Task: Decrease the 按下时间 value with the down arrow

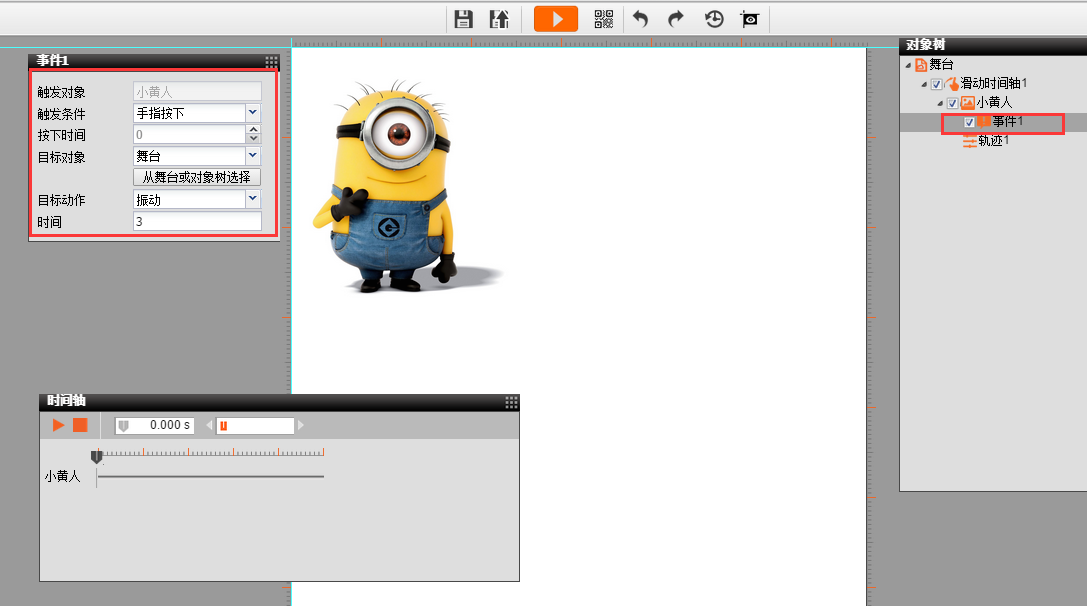Action: click(254, 139)
